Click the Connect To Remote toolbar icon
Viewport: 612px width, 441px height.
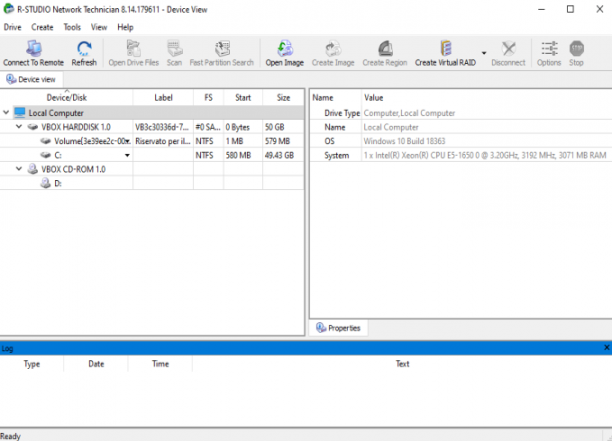pyautogui.click(x=34, y=48)
